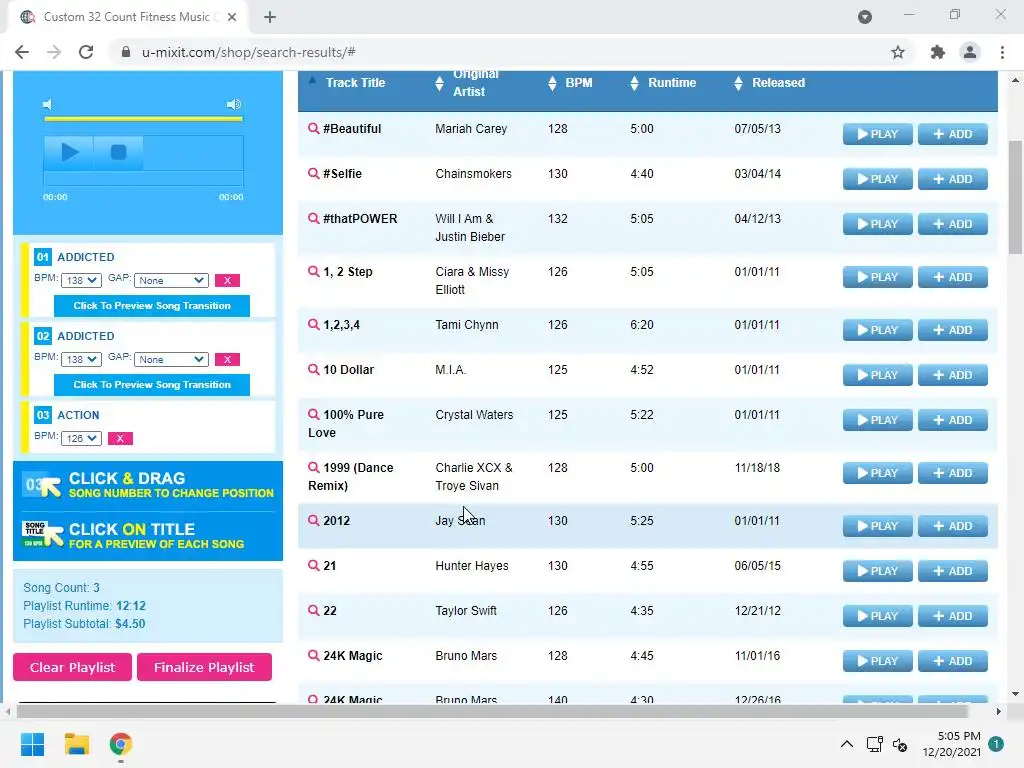Click the media player play button
This screenshot has height=768, width=1024.
69,153
